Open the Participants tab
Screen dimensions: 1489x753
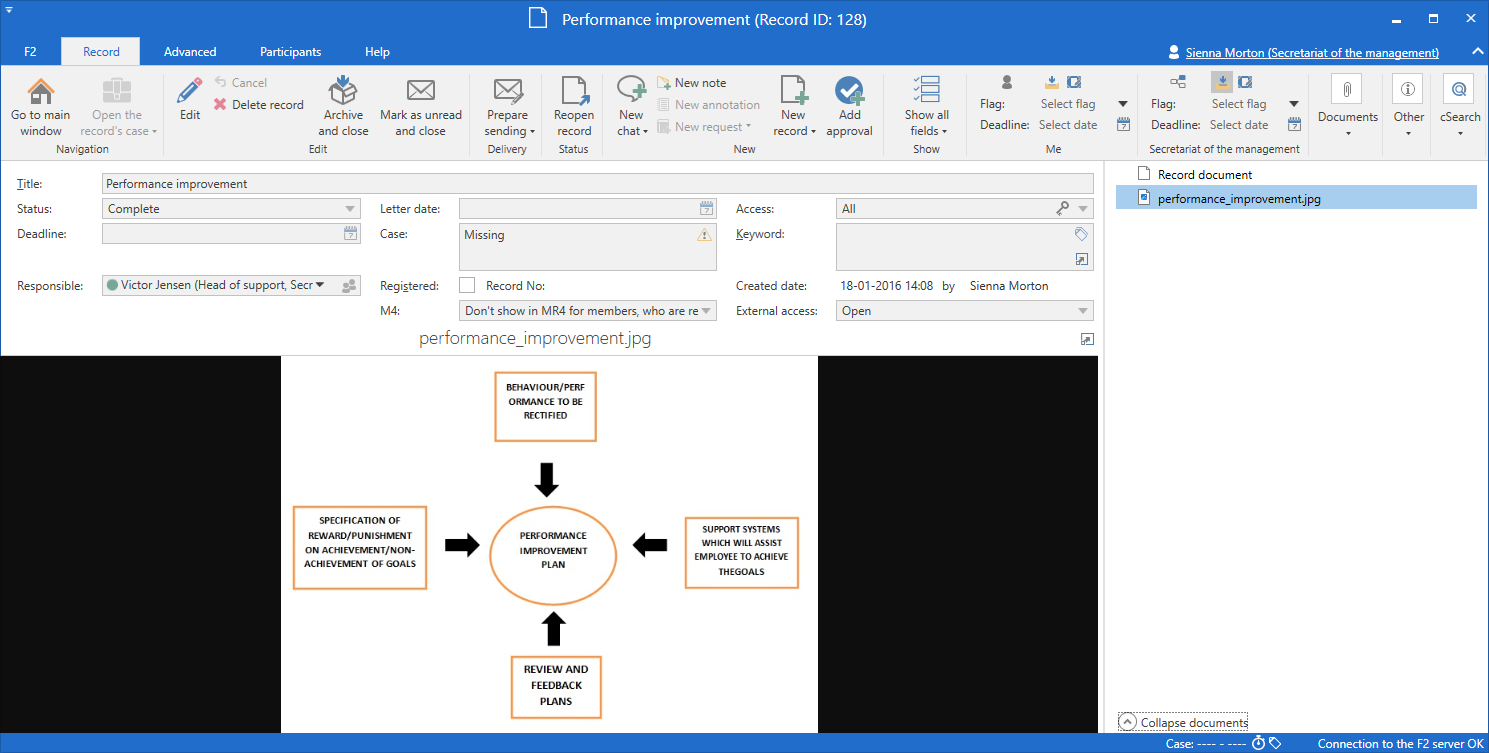(290, 52)
